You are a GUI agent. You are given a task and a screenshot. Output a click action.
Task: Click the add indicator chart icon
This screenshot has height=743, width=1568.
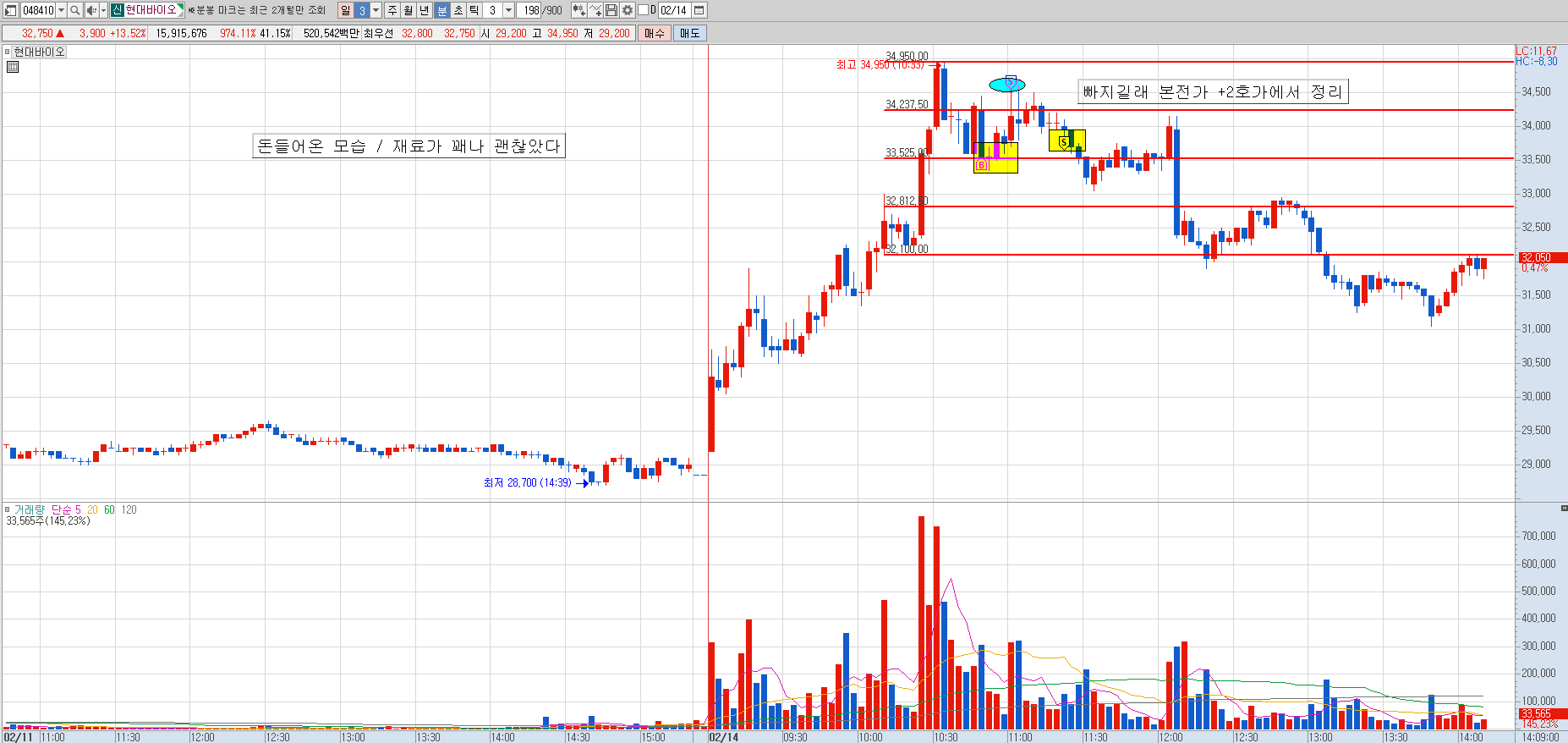tap(579, 10)
